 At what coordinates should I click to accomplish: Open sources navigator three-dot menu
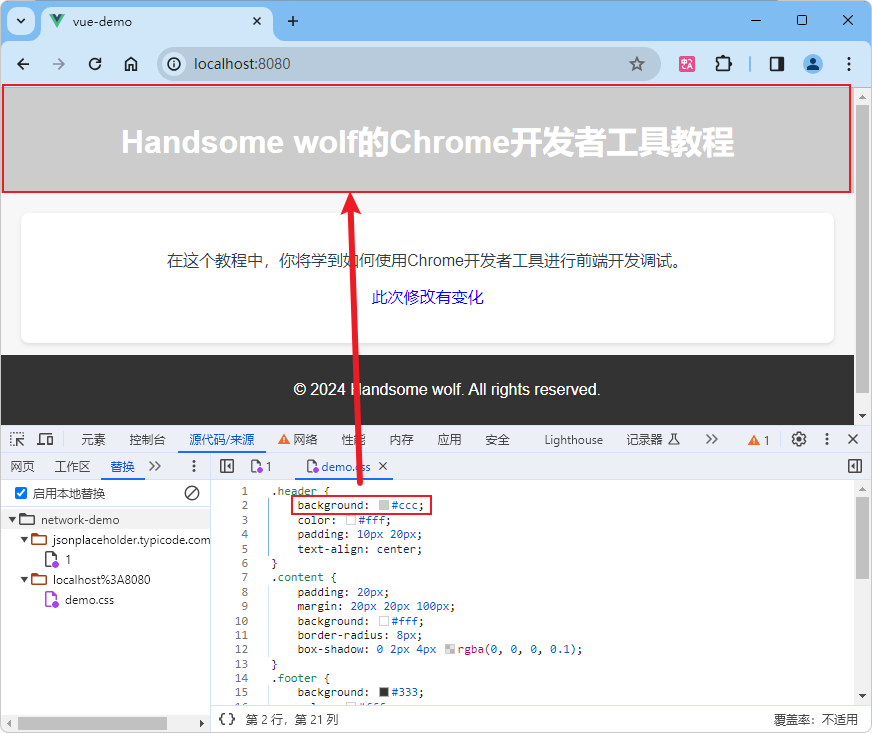click(x=194, y=466)
